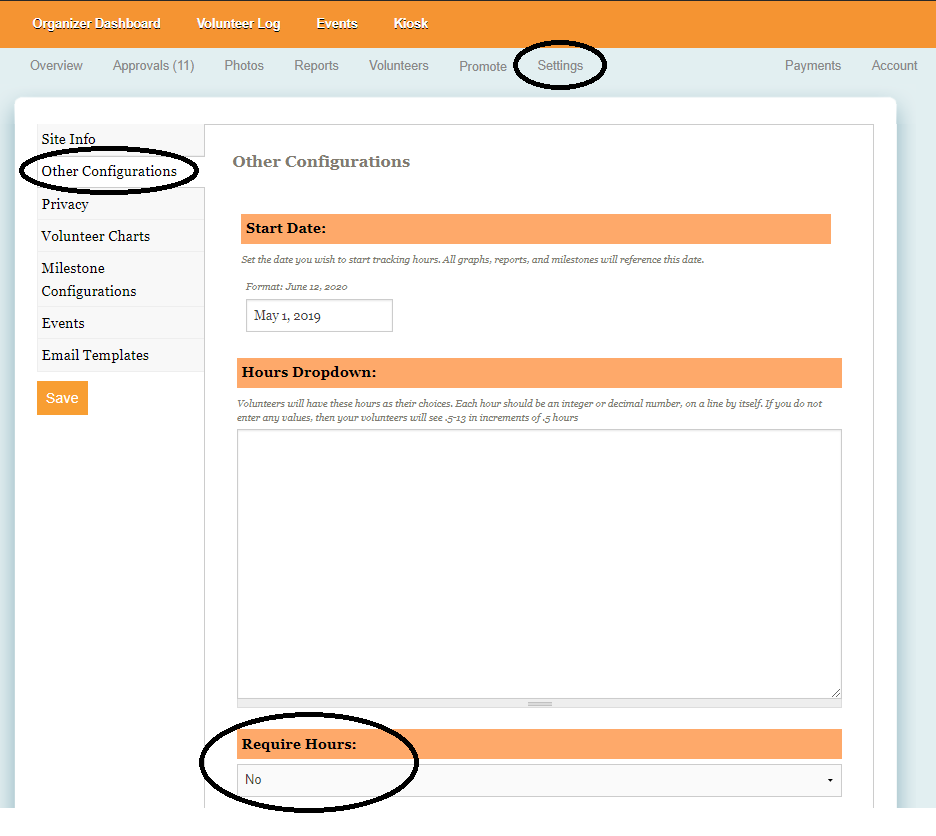Viewport: 936px width, 836px height.
Task: Open Milestone Configurations in sidebar
Action: pyautogui.click(x=121, y=279)
